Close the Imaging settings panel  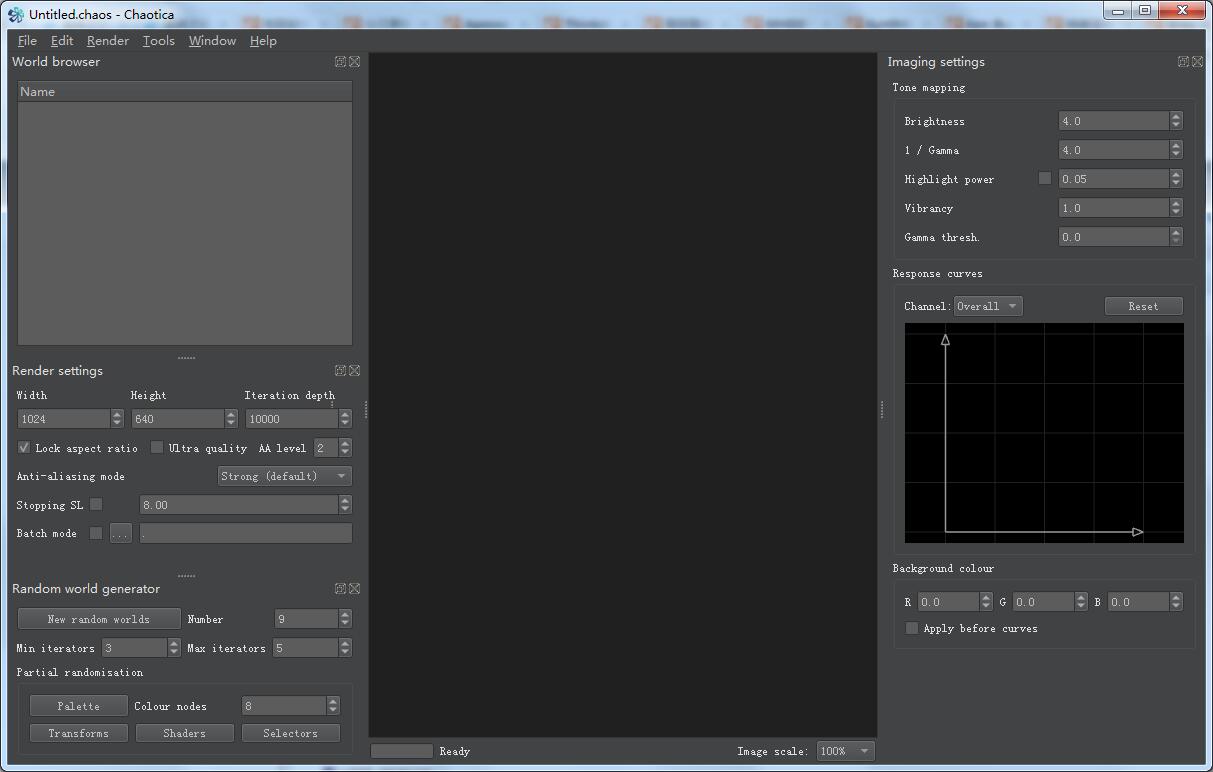click(1197, 62)
